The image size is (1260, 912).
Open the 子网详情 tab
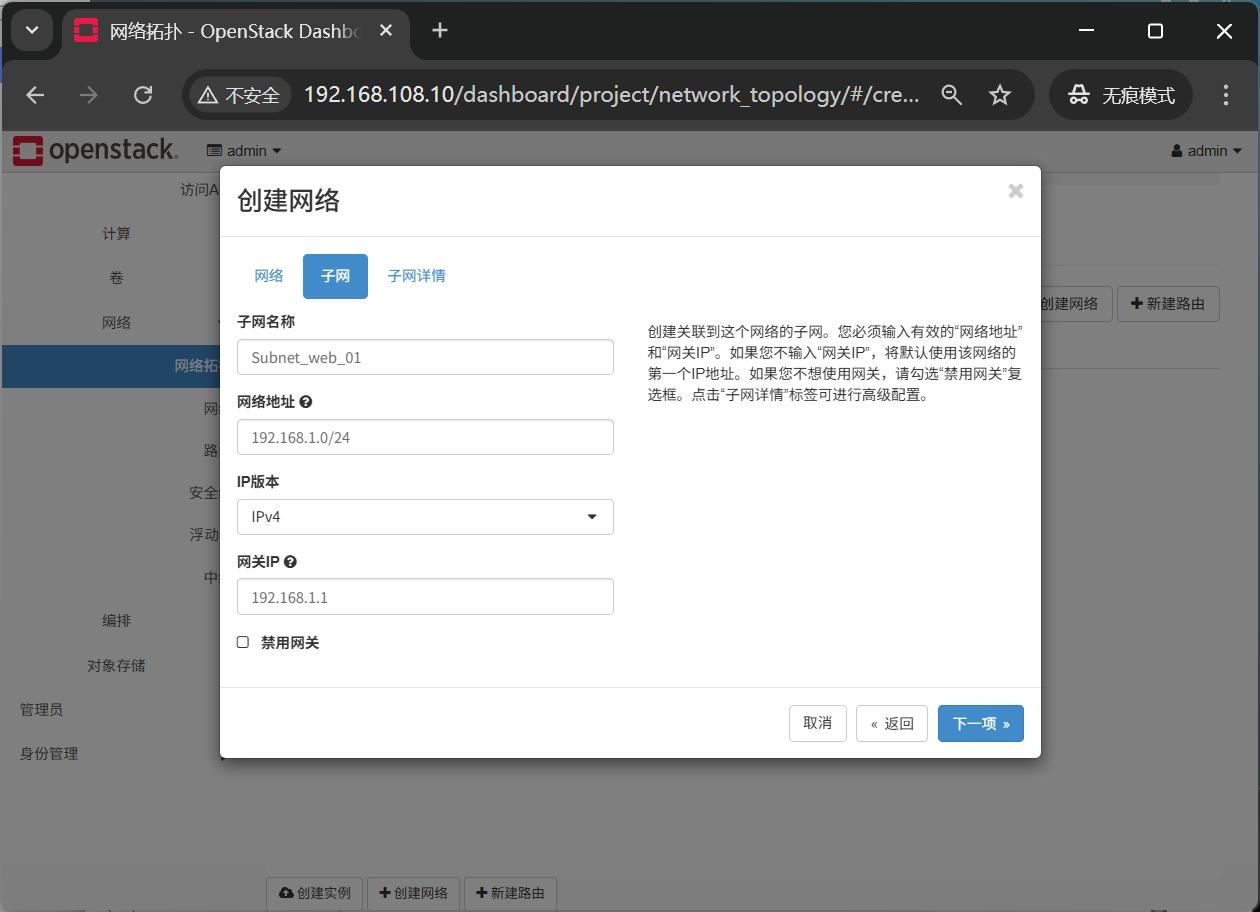(x=416, y=276)
